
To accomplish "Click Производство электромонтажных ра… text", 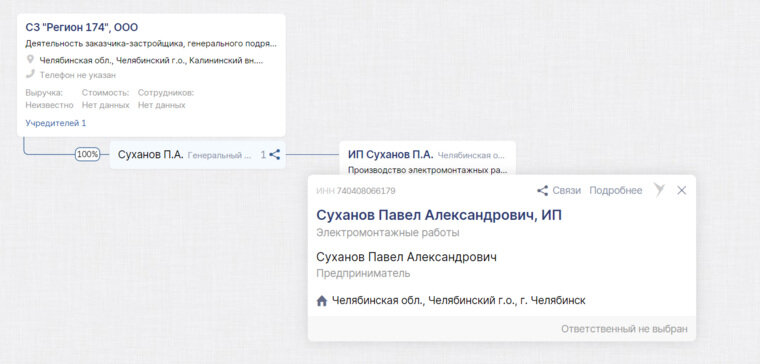I will click(x=428, y=170).
